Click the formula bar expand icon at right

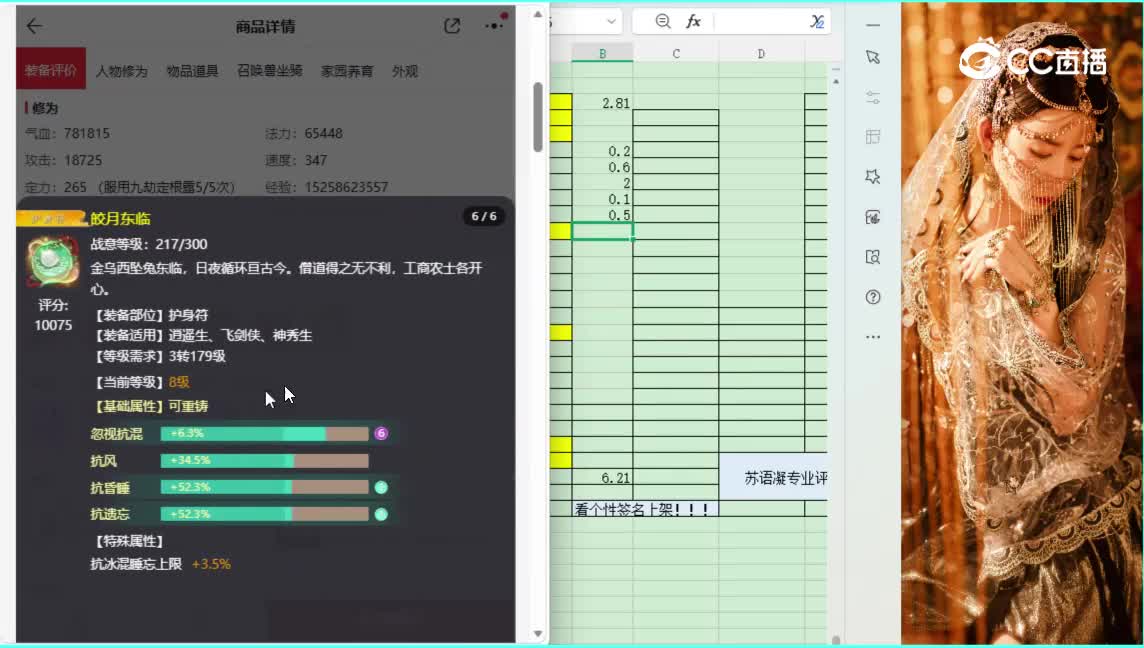[817, 22]
